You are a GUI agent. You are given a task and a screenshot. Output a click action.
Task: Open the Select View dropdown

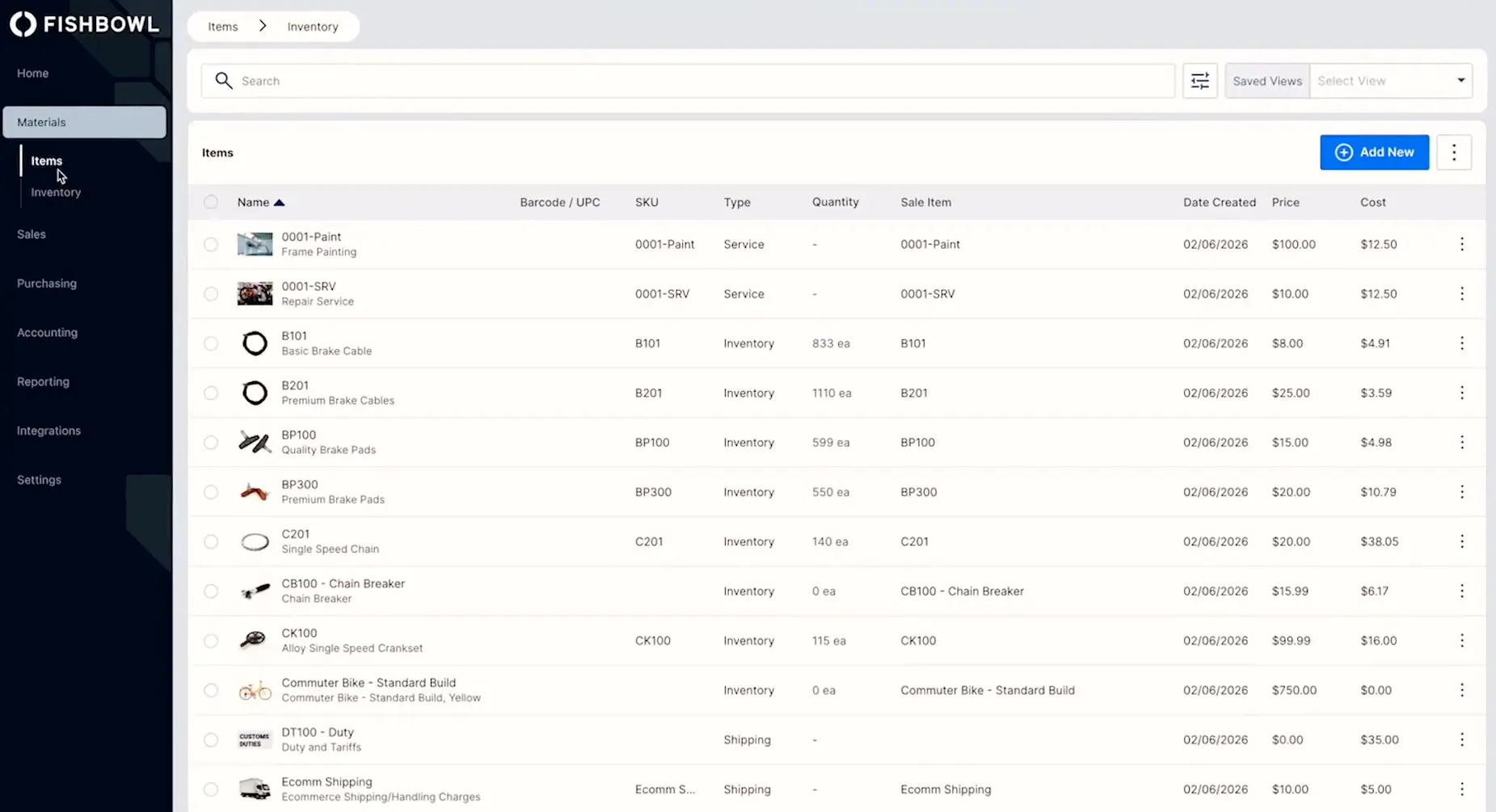1391,81
